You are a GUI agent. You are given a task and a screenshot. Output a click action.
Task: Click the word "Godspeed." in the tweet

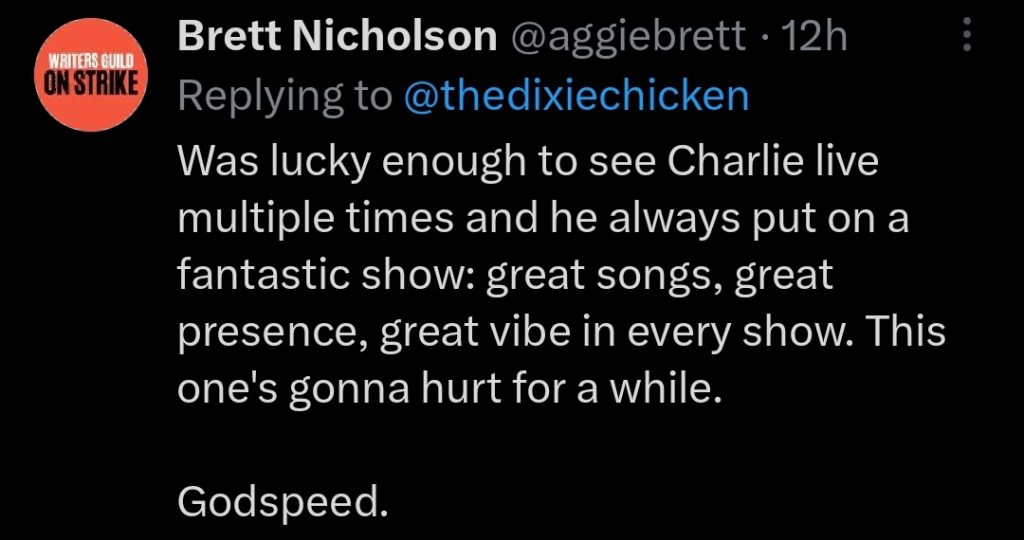281,501
